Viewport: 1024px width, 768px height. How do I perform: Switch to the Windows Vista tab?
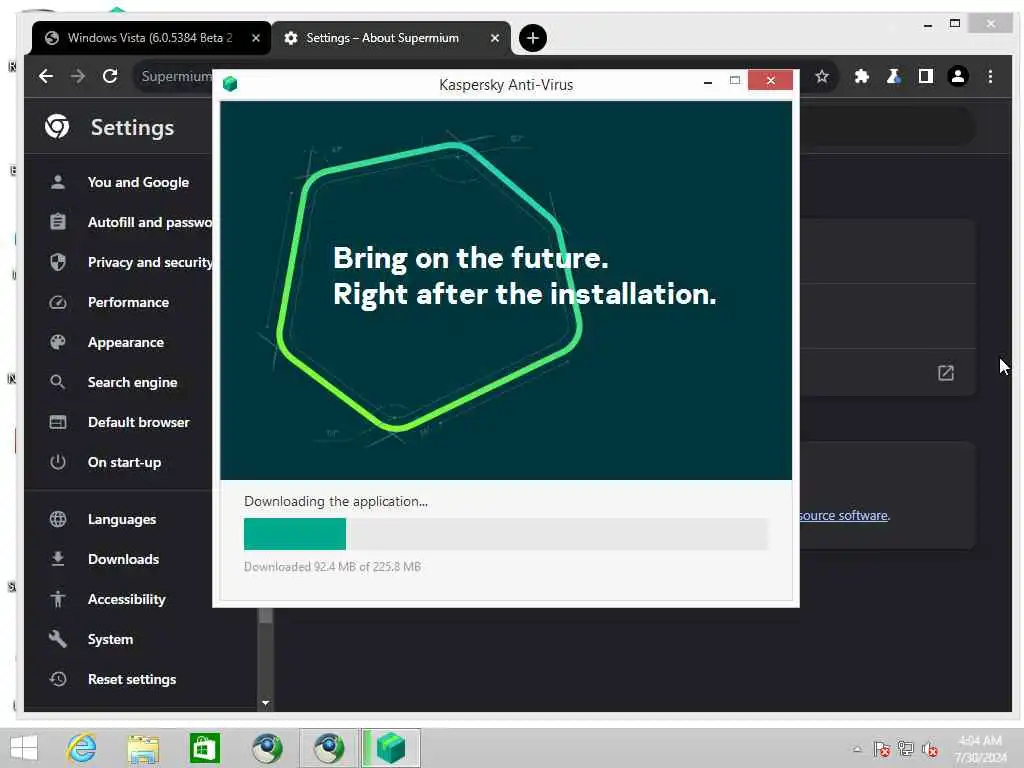[x=151, y=38]
